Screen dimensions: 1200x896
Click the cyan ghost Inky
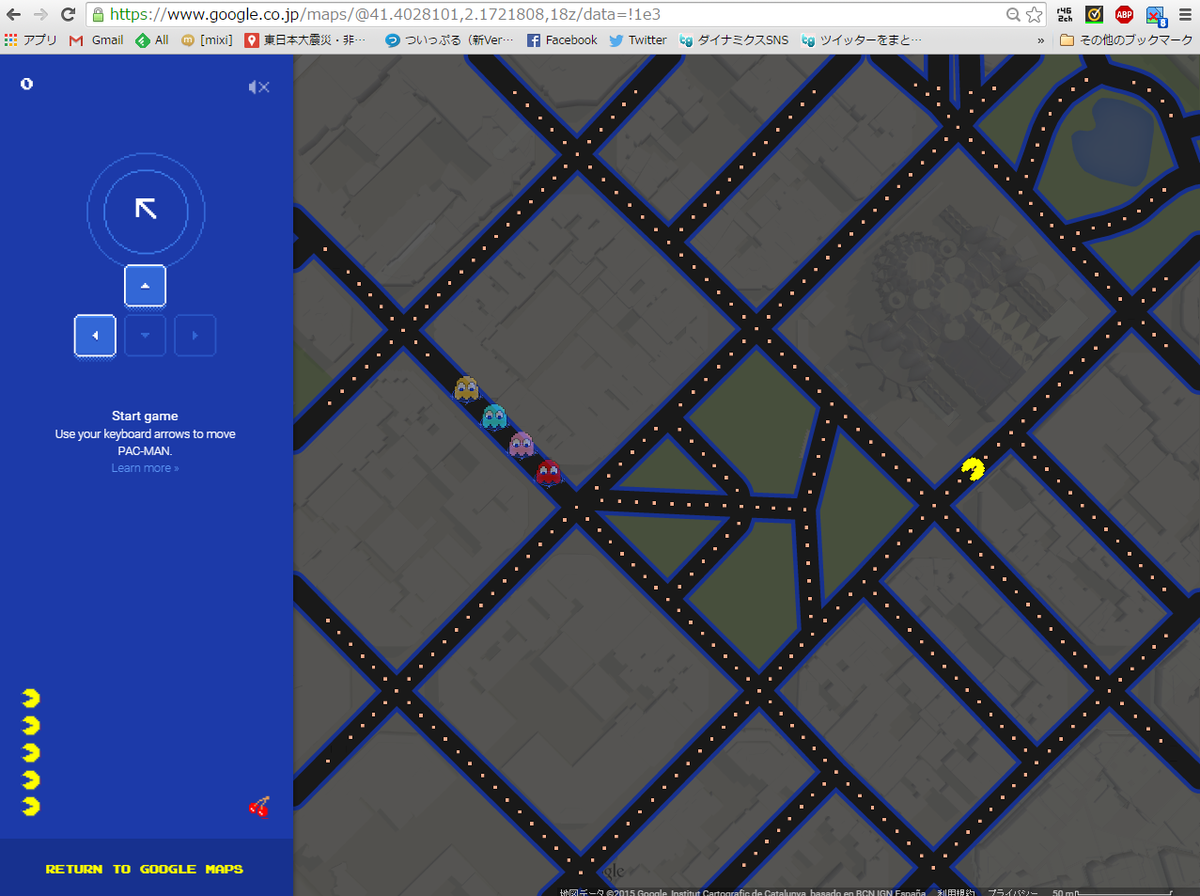494,416
